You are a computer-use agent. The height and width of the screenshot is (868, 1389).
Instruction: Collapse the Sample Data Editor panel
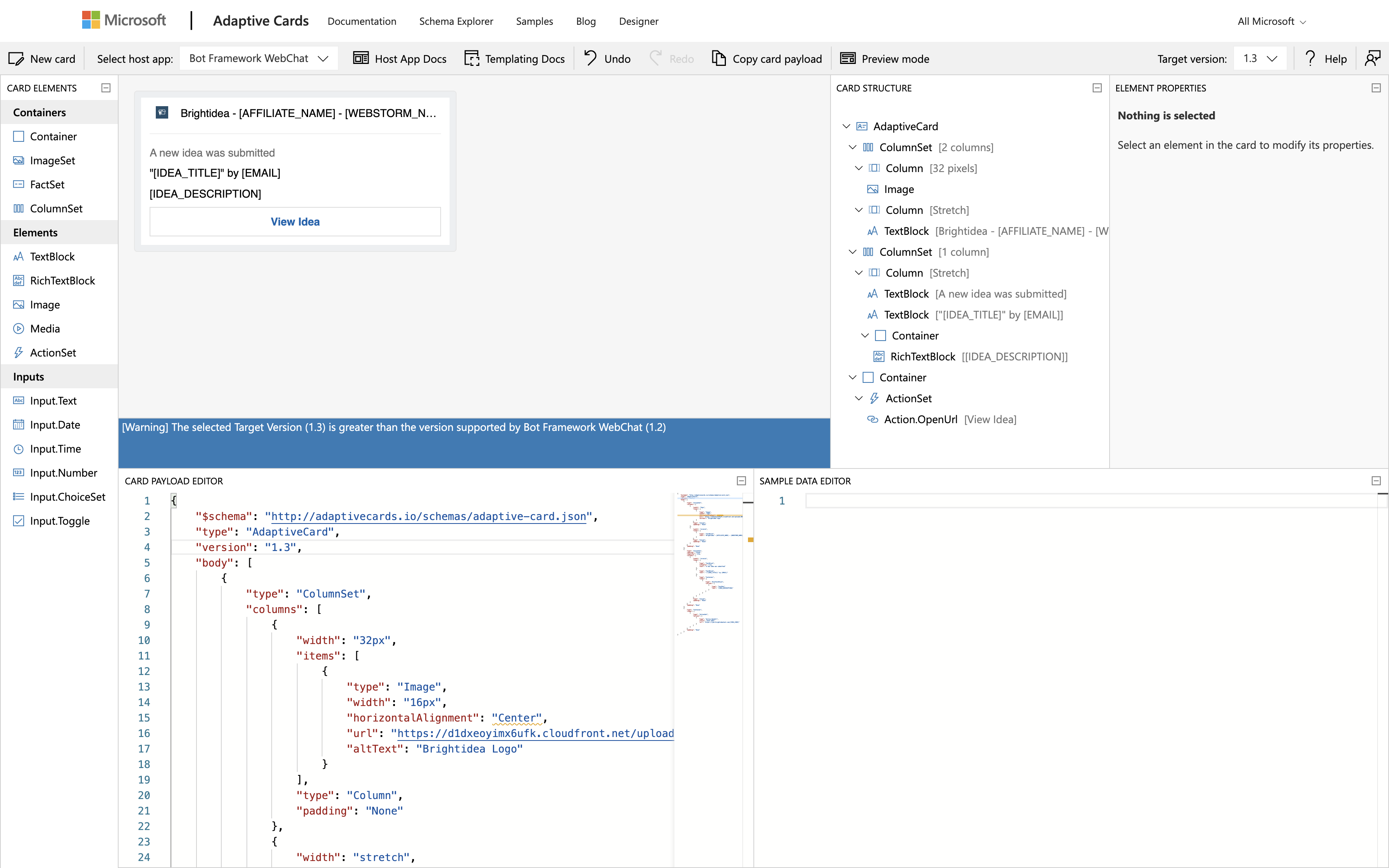coord(1376,480)
